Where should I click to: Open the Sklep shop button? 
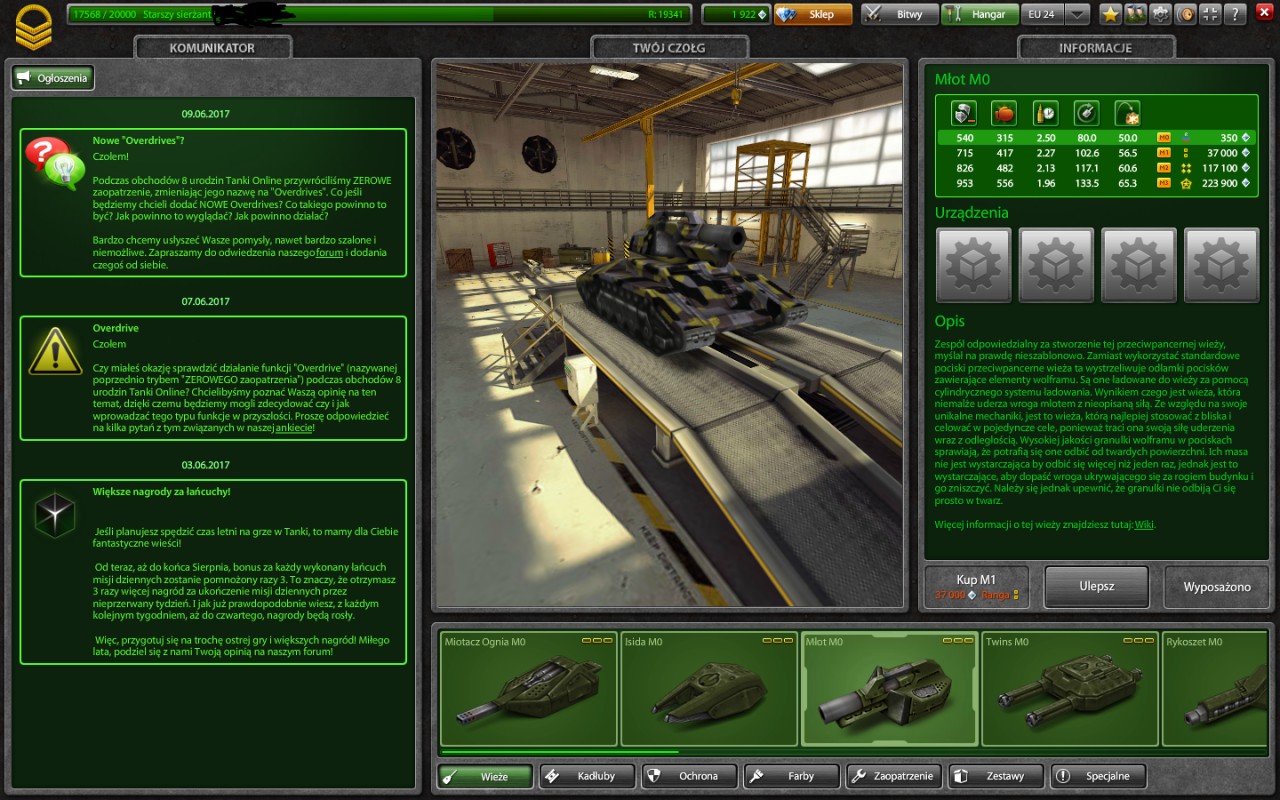pyautogui.click(x=813, y=15)
